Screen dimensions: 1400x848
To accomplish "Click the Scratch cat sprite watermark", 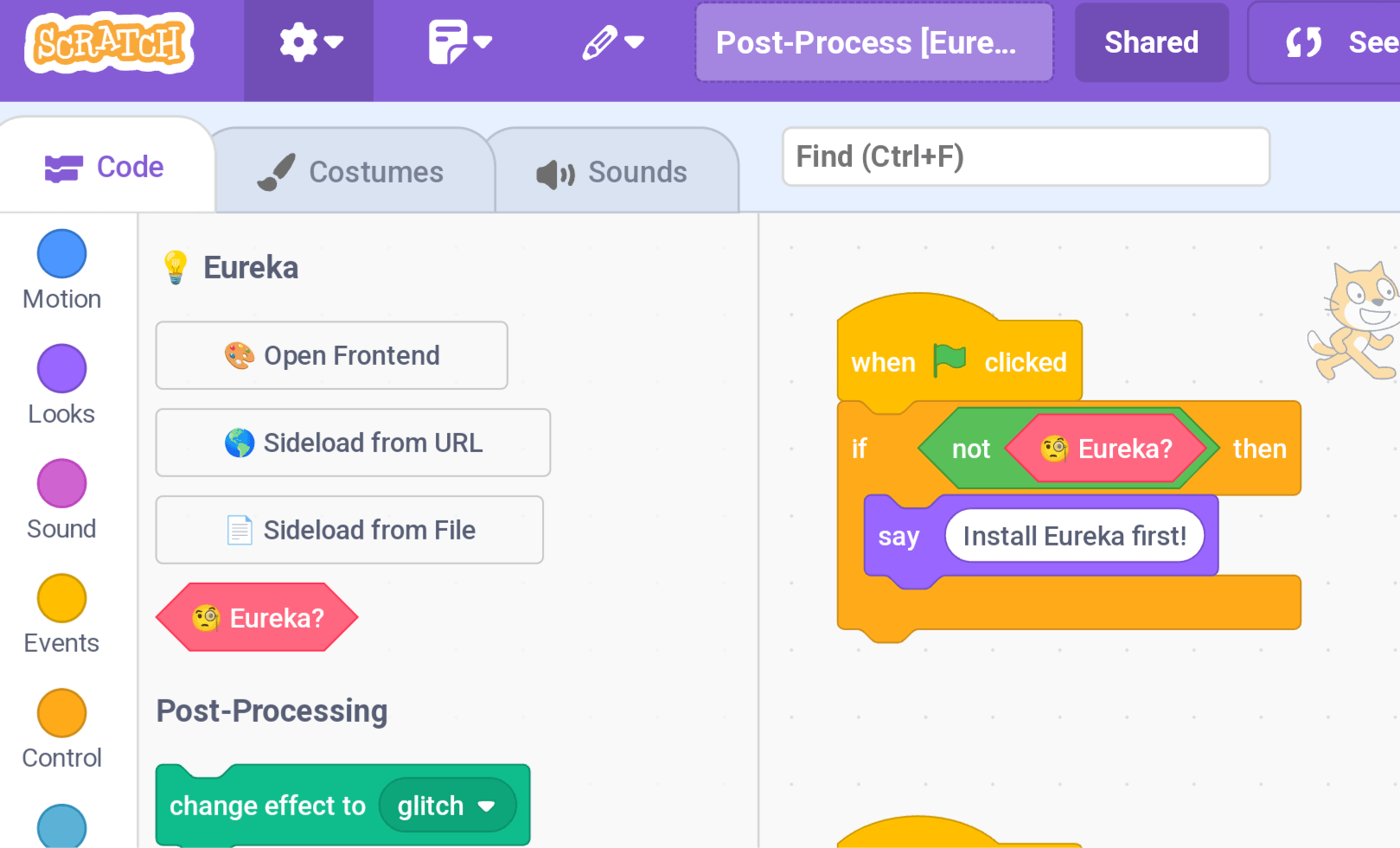I will [1356, 322].
